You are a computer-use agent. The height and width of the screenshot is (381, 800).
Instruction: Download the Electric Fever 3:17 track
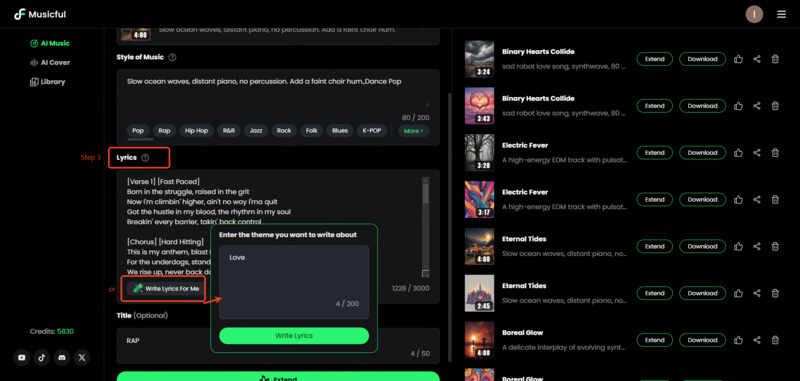(x=703, y=199)
